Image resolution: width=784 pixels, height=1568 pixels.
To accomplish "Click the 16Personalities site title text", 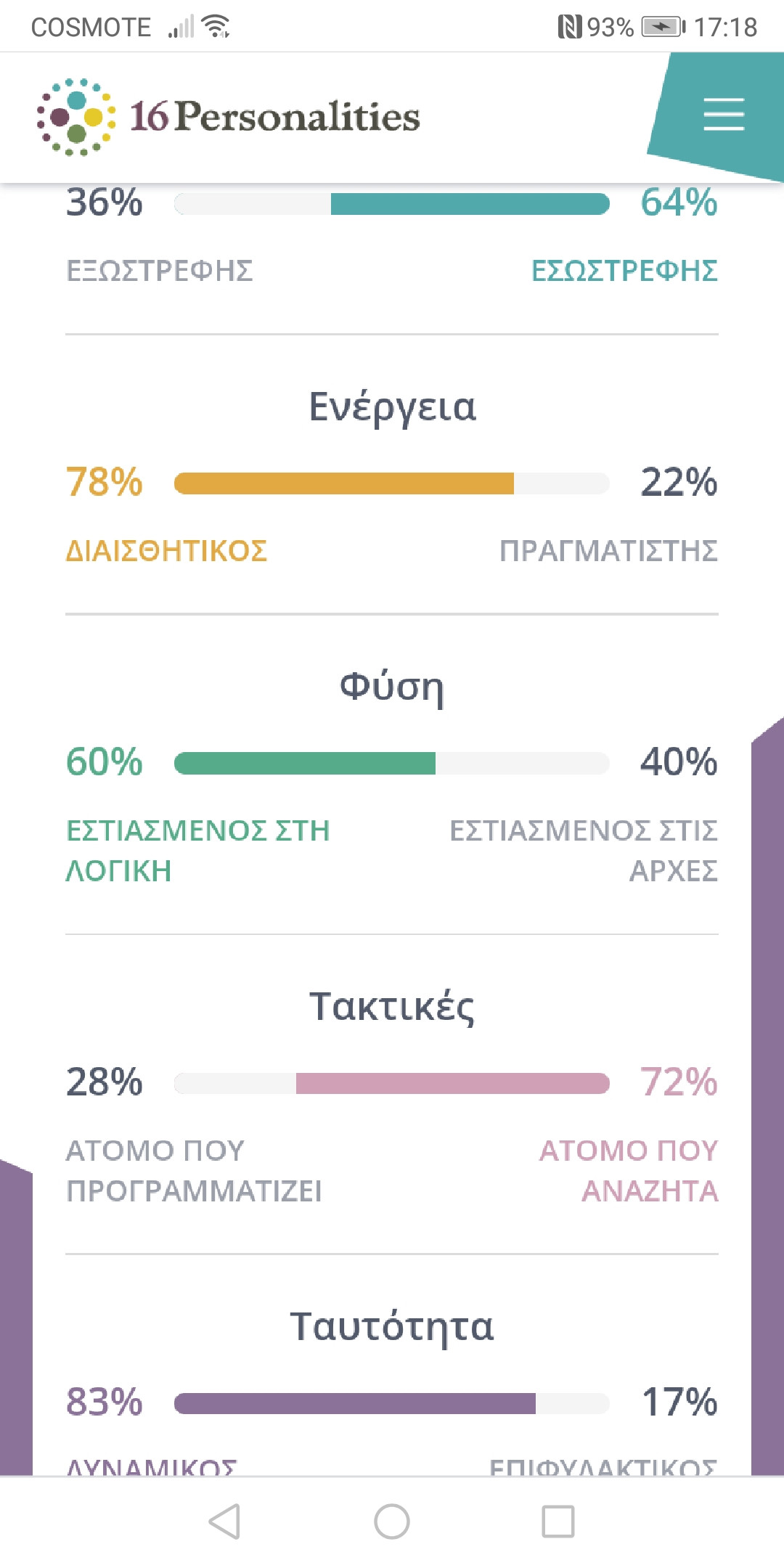I will pos(275,117).
